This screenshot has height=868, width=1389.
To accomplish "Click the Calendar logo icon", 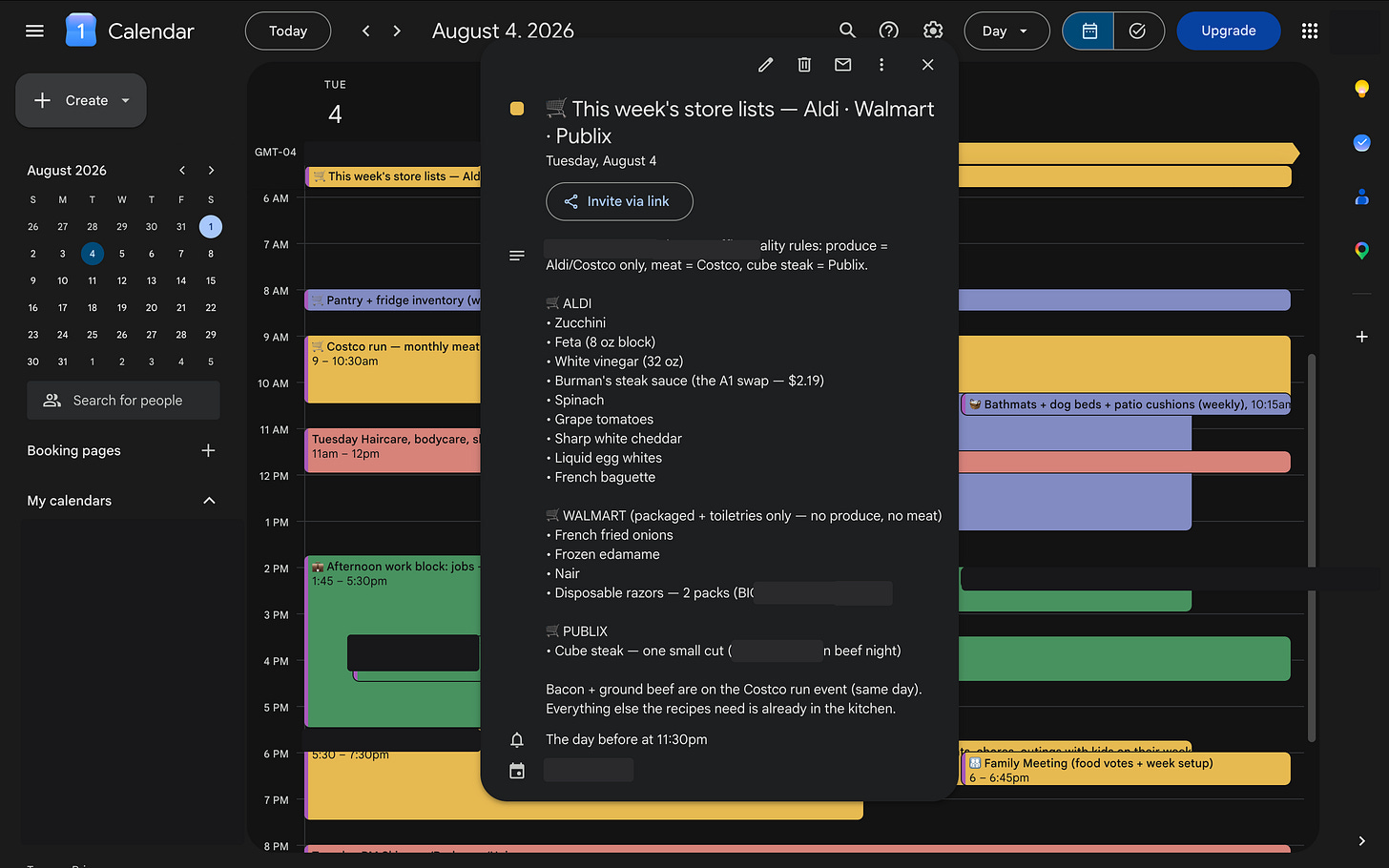I will coord(81,31).
